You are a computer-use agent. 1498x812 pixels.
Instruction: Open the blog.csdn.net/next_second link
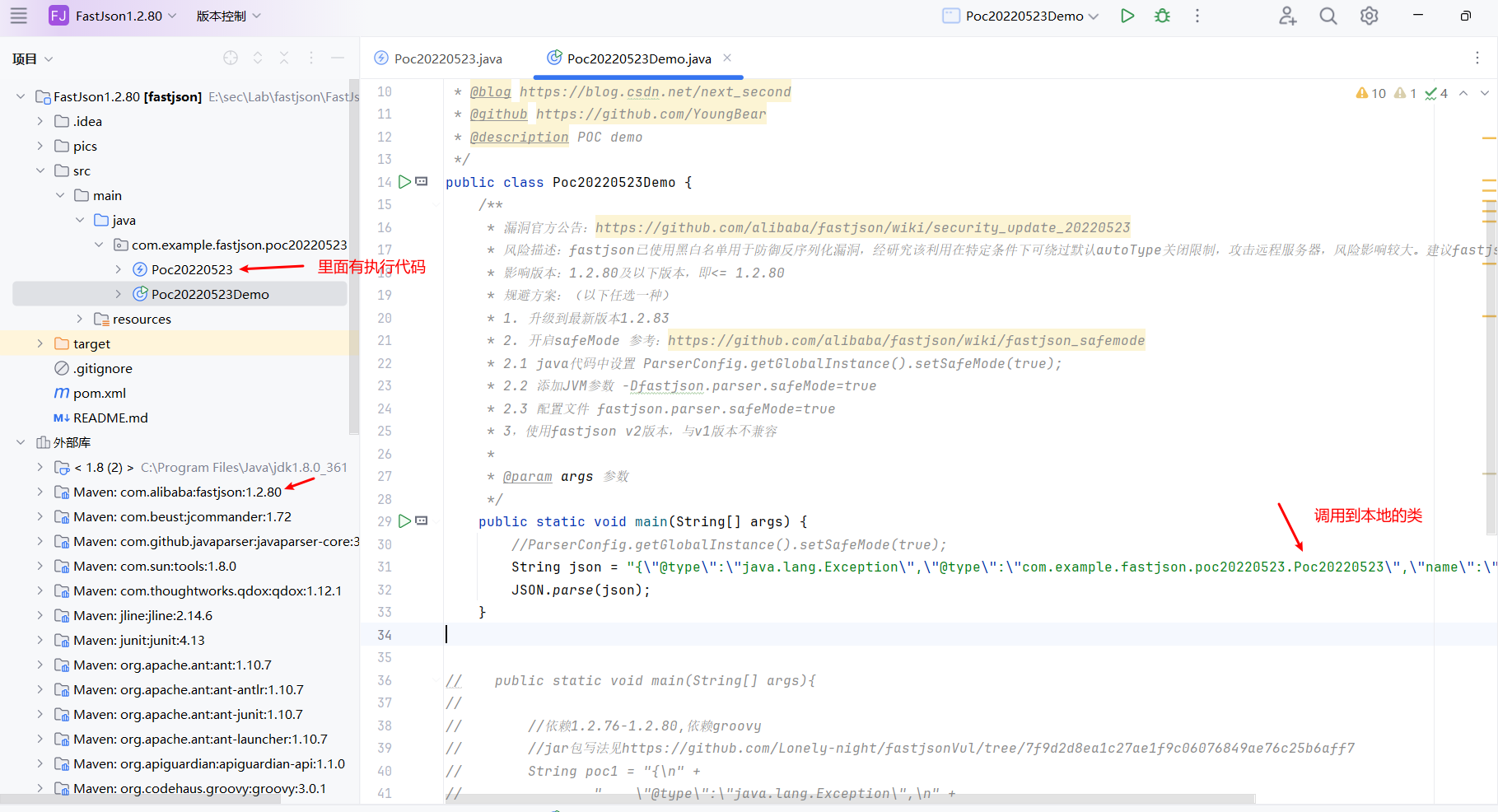(655, 91)
